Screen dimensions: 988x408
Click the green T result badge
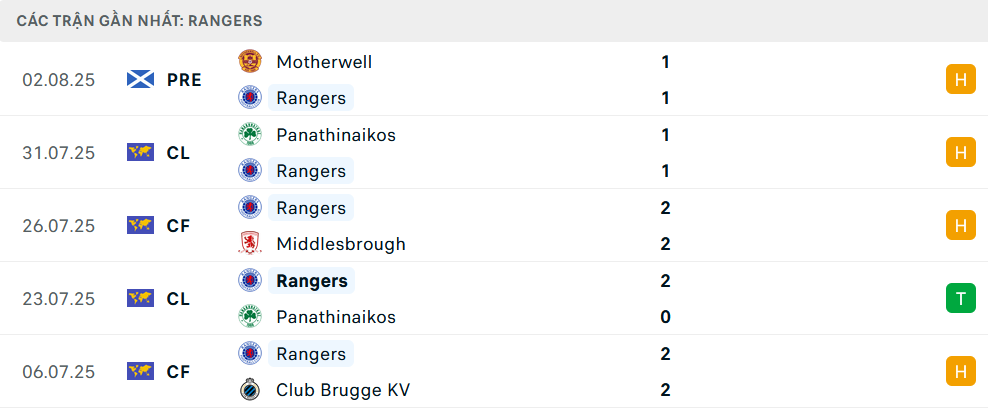point(960,298)
